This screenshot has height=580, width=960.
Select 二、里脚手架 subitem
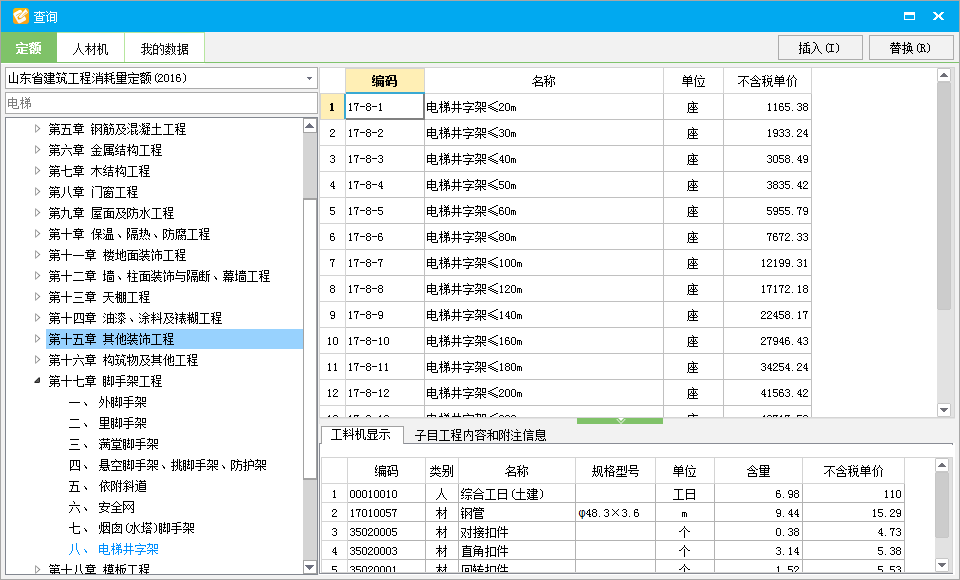pyautogui.click(x=108, y=423)
